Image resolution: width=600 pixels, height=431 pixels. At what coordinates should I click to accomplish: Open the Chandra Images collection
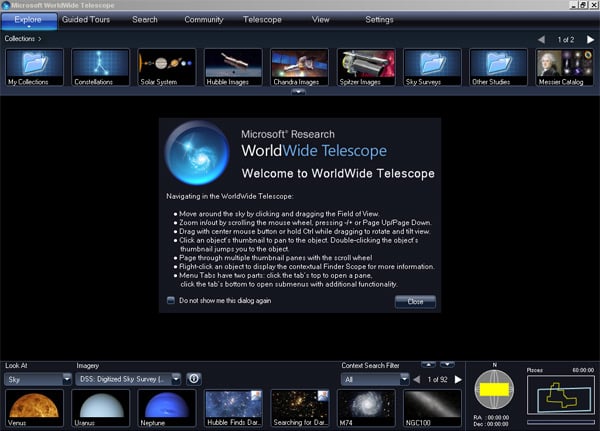point(300,67)
